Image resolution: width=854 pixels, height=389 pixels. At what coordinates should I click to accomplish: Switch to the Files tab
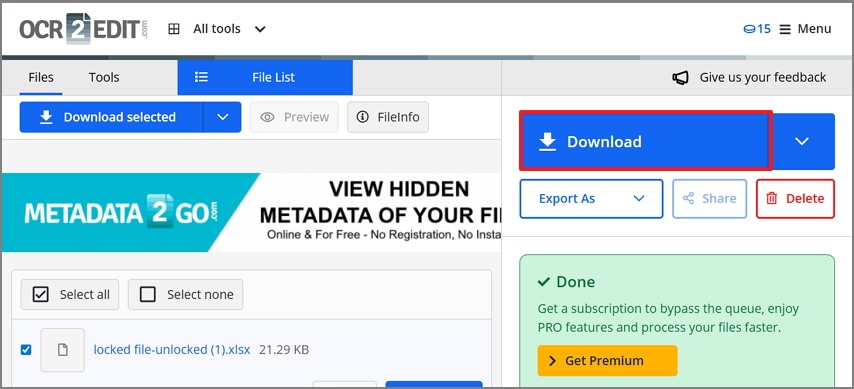pos(41,77)
